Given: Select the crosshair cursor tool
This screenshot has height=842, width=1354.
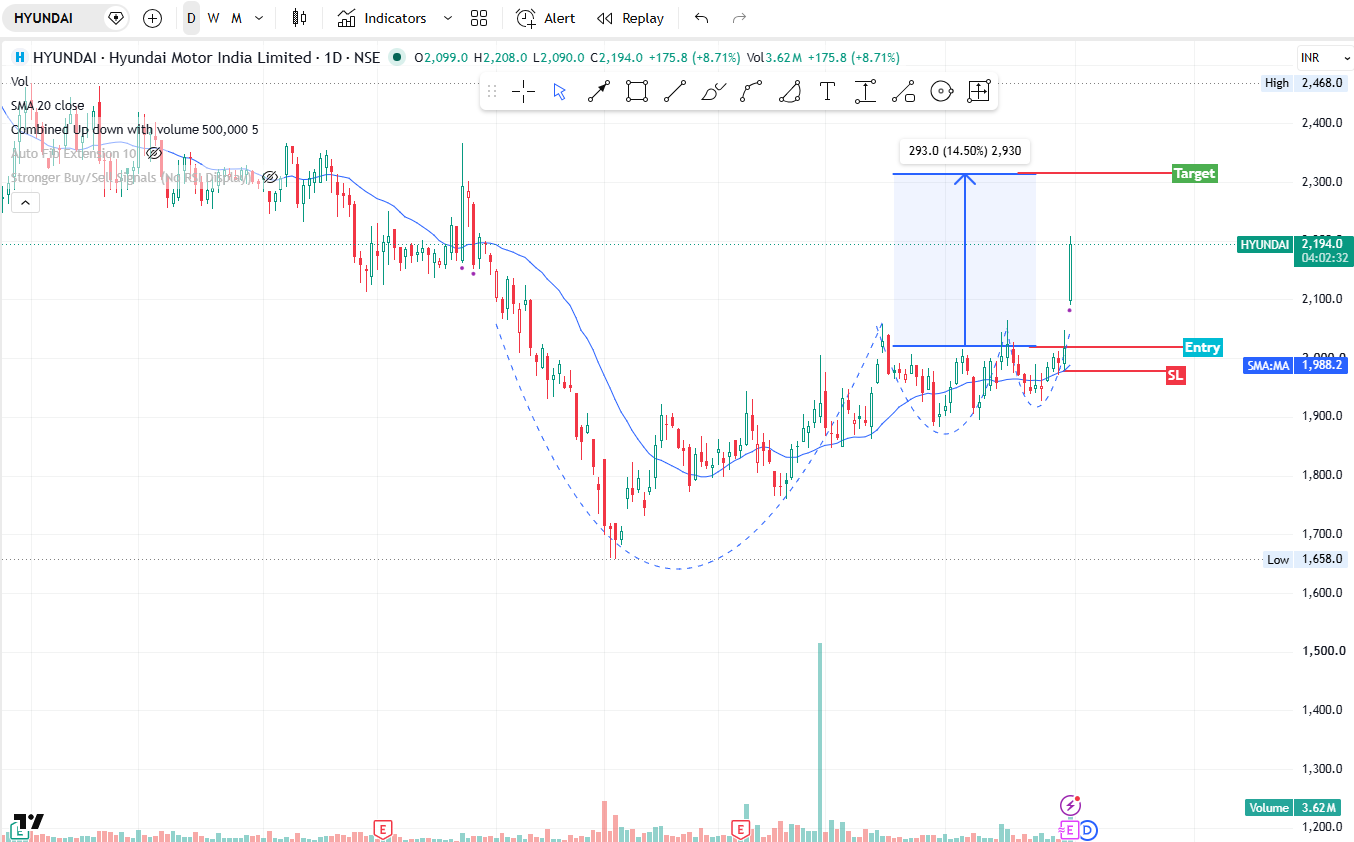Looking at the screenshot, I should click(x=523, y=92).
